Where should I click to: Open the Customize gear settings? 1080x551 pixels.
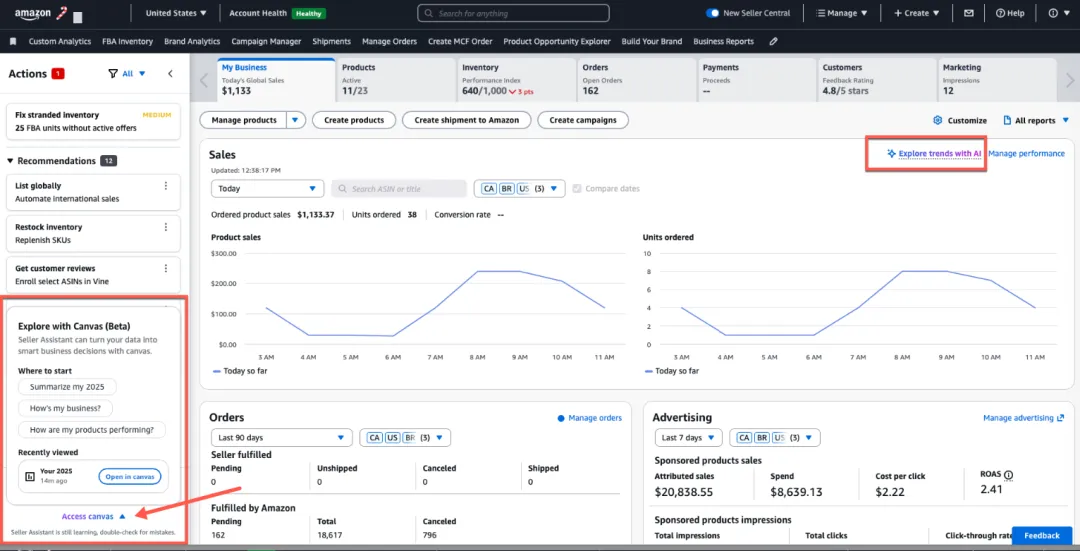[x=959, y=120]
